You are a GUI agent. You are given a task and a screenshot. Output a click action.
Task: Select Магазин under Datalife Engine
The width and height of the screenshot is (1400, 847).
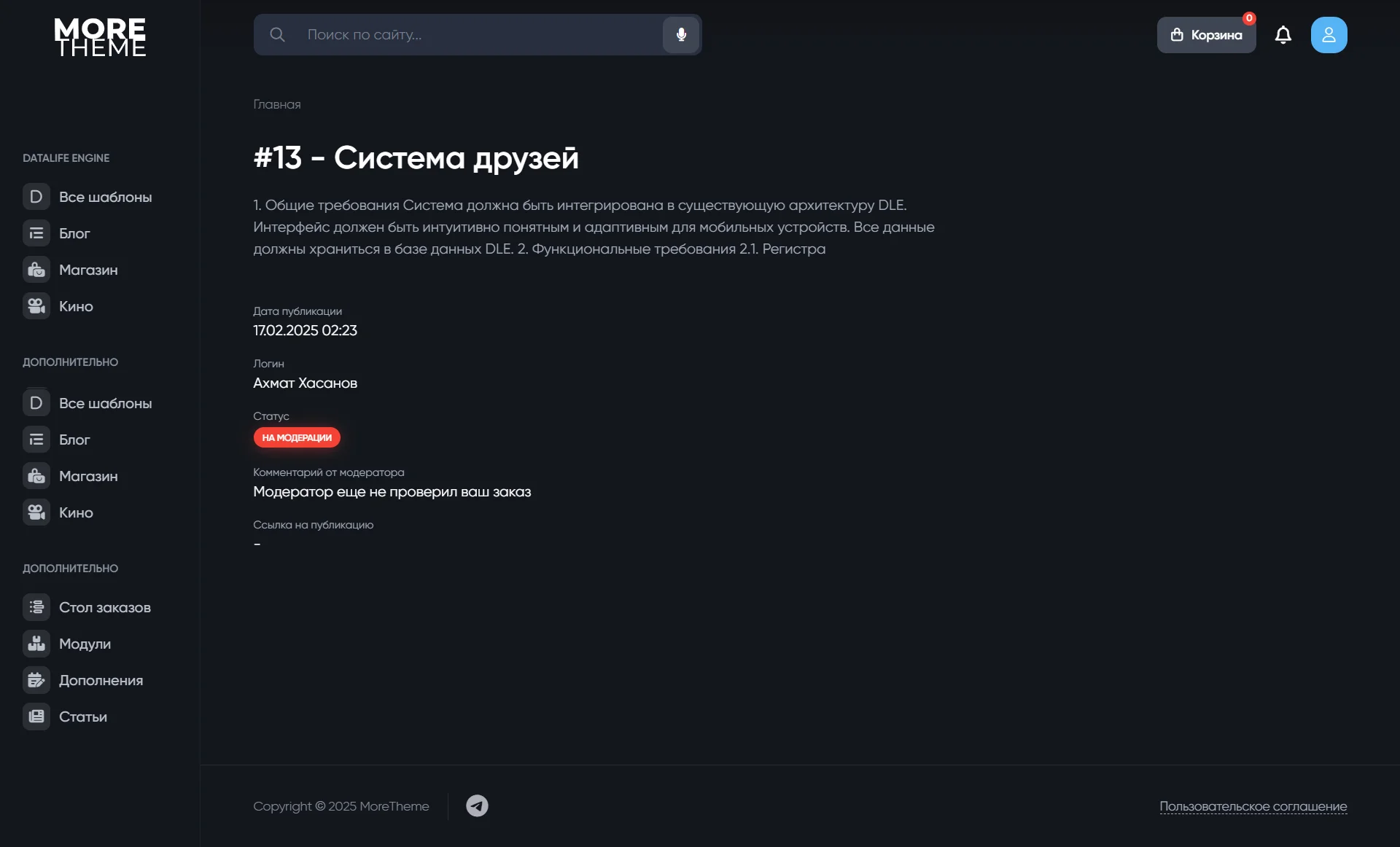click(71, 270)
